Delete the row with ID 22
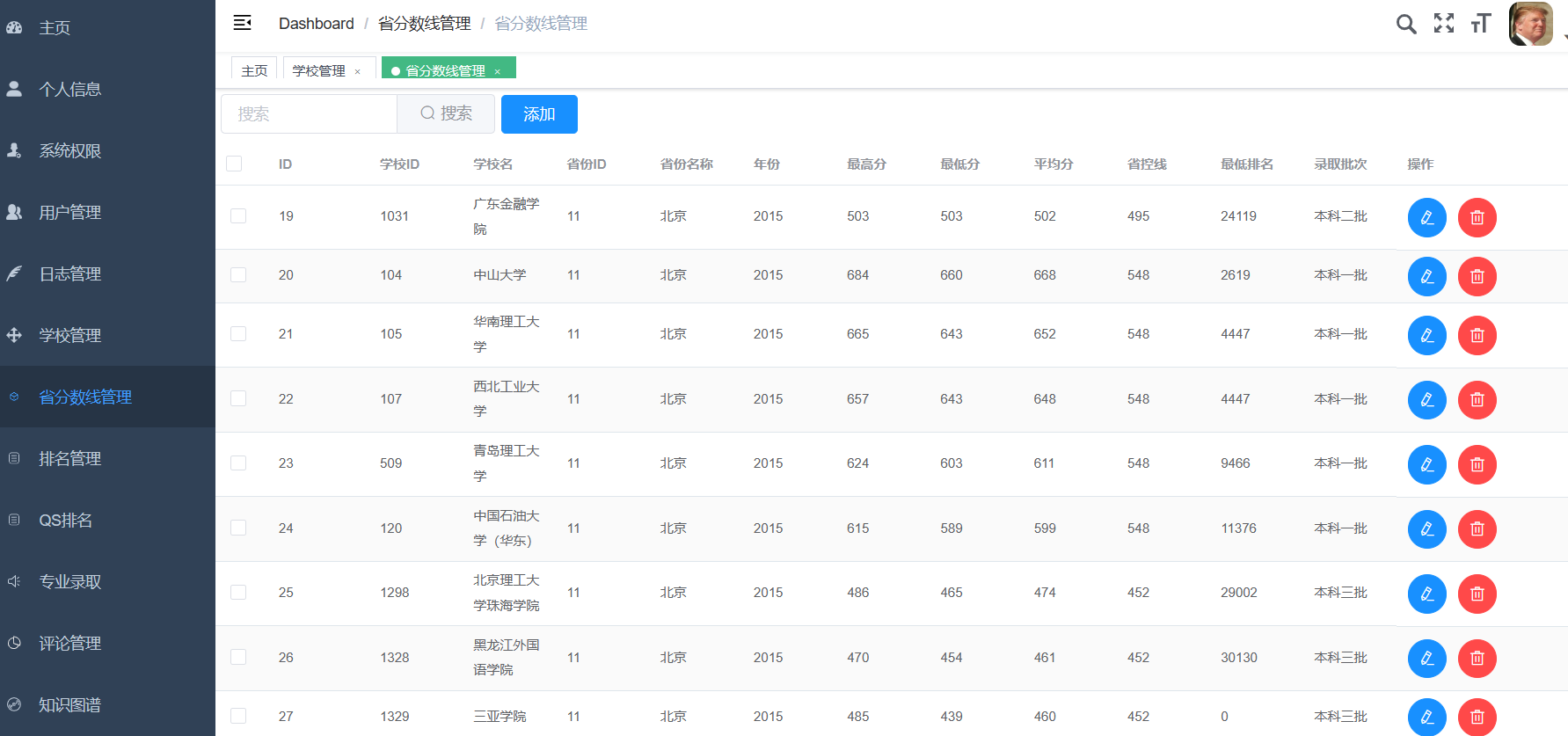 coord(1477,400)
